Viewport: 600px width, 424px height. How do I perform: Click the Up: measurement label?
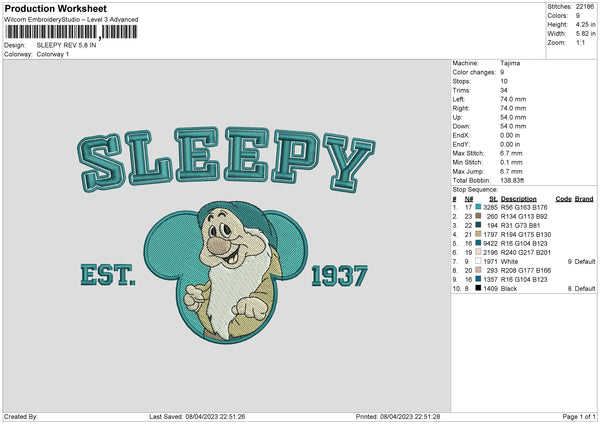coord(457,117)
